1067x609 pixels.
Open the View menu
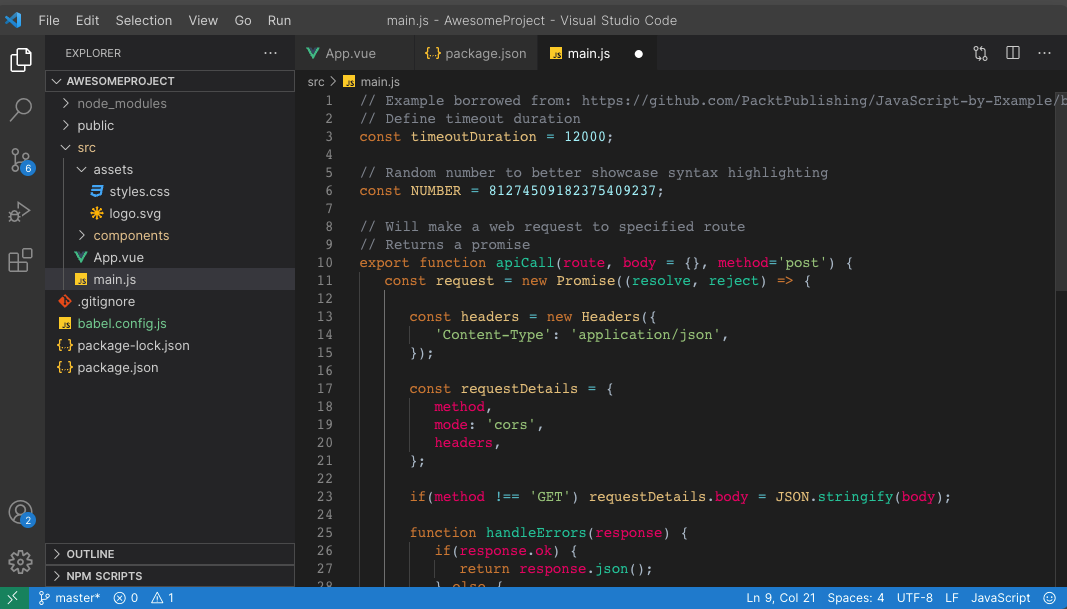[x=203, y=20]
